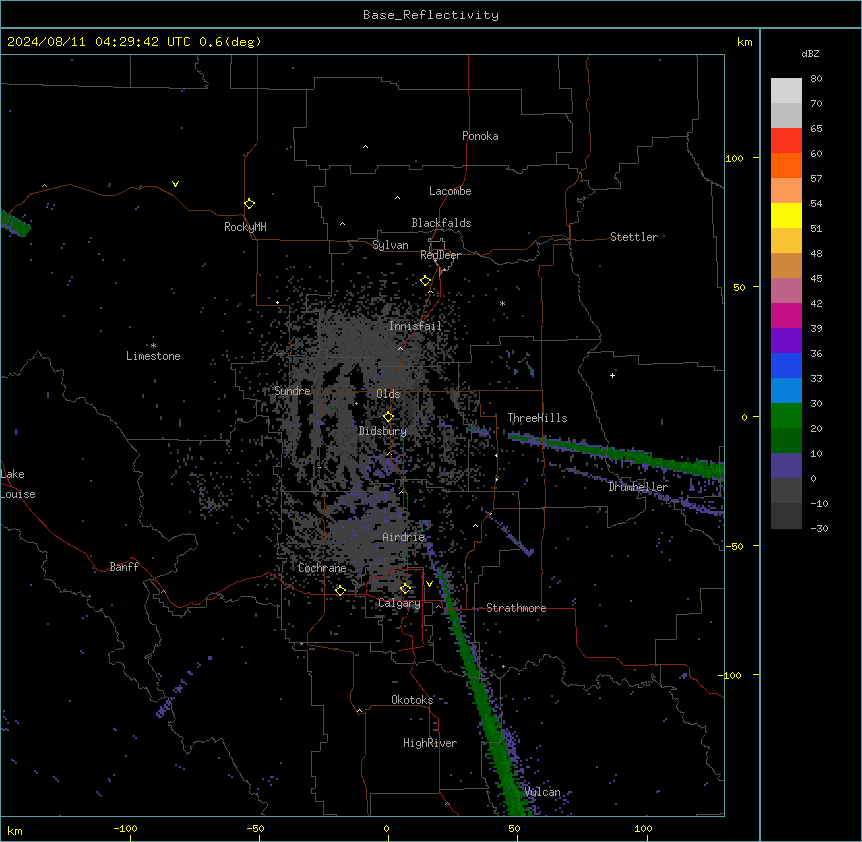Select the blue 33-36 dBZ legend swatch
862x842 pixels.
tap(786, 365)
